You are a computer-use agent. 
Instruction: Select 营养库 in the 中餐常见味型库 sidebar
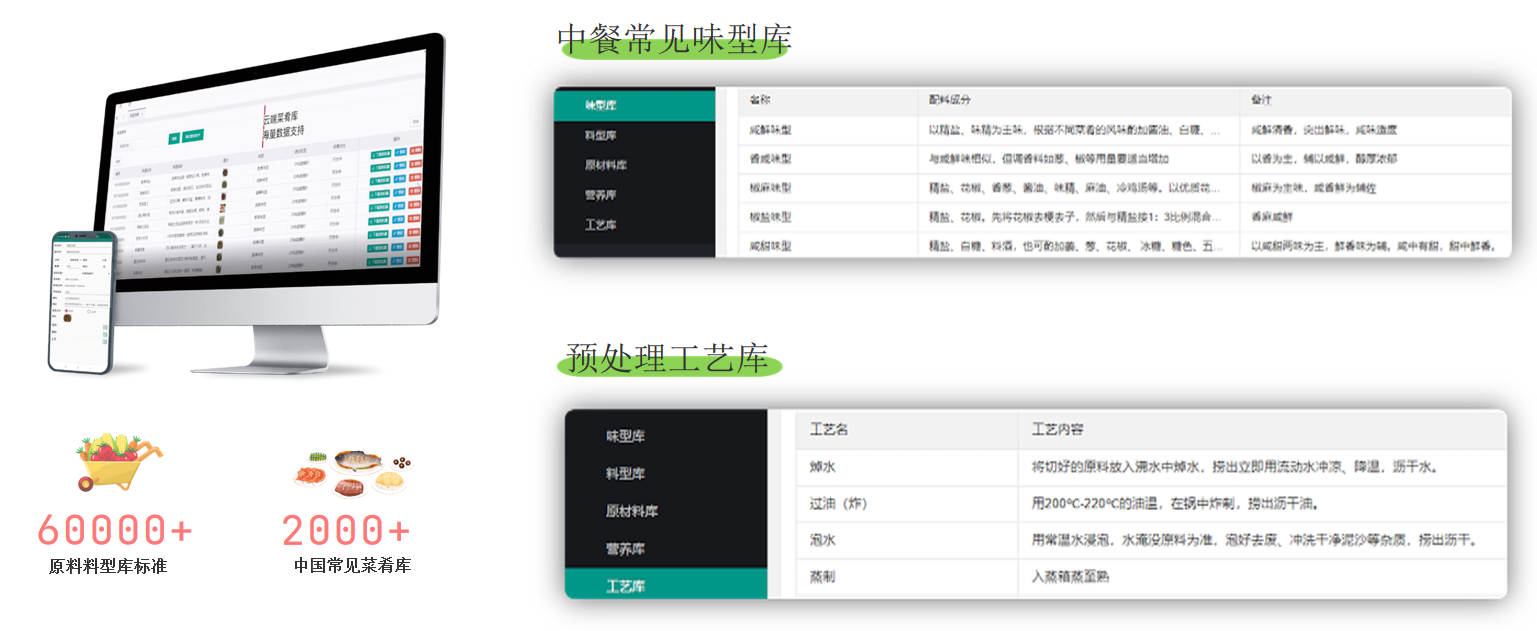pyautogui.click(x=600, y=195)
